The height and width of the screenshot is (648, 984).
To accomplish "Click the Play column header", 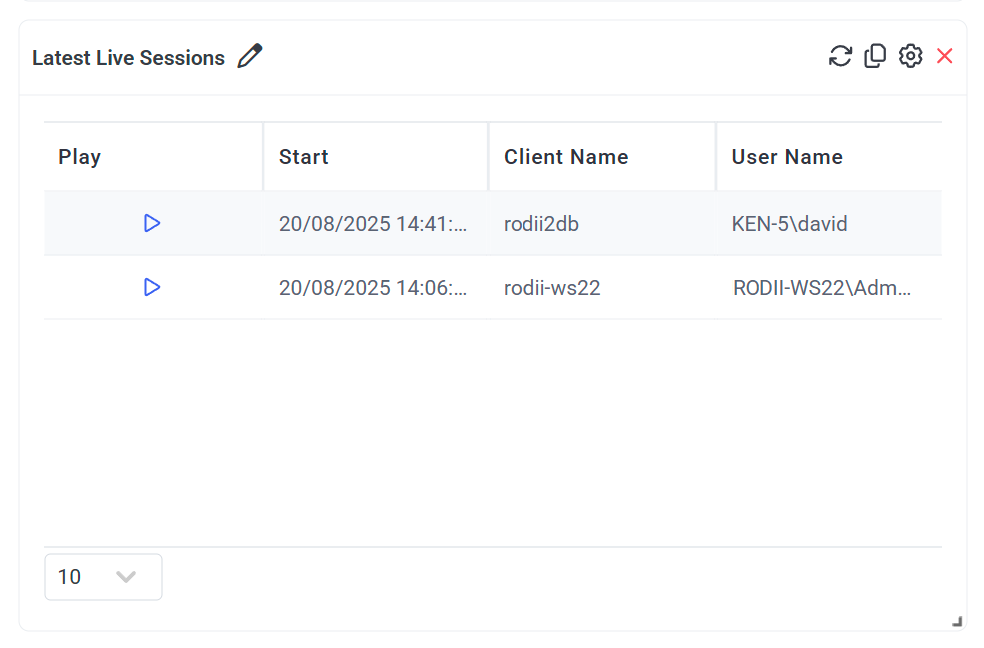I will pyautogui.click(x=80, y=157).
